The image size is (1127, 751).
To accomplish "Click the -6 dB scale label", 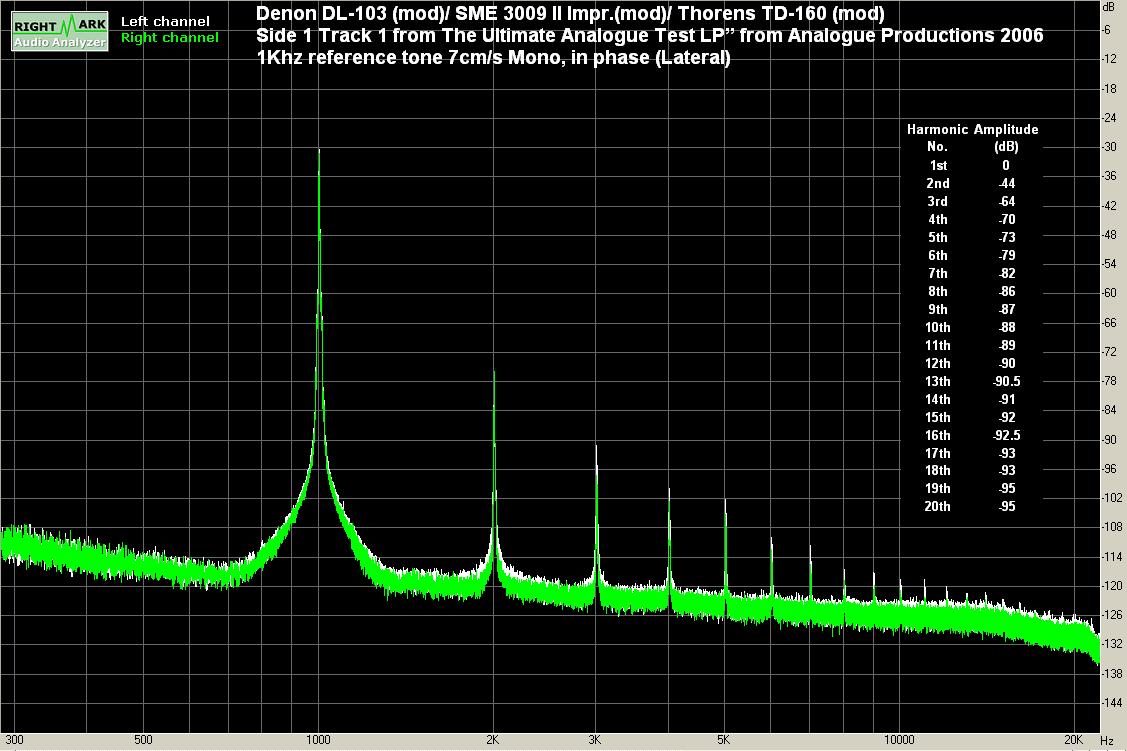I will pyautogui.click(x=1108, y=29).
